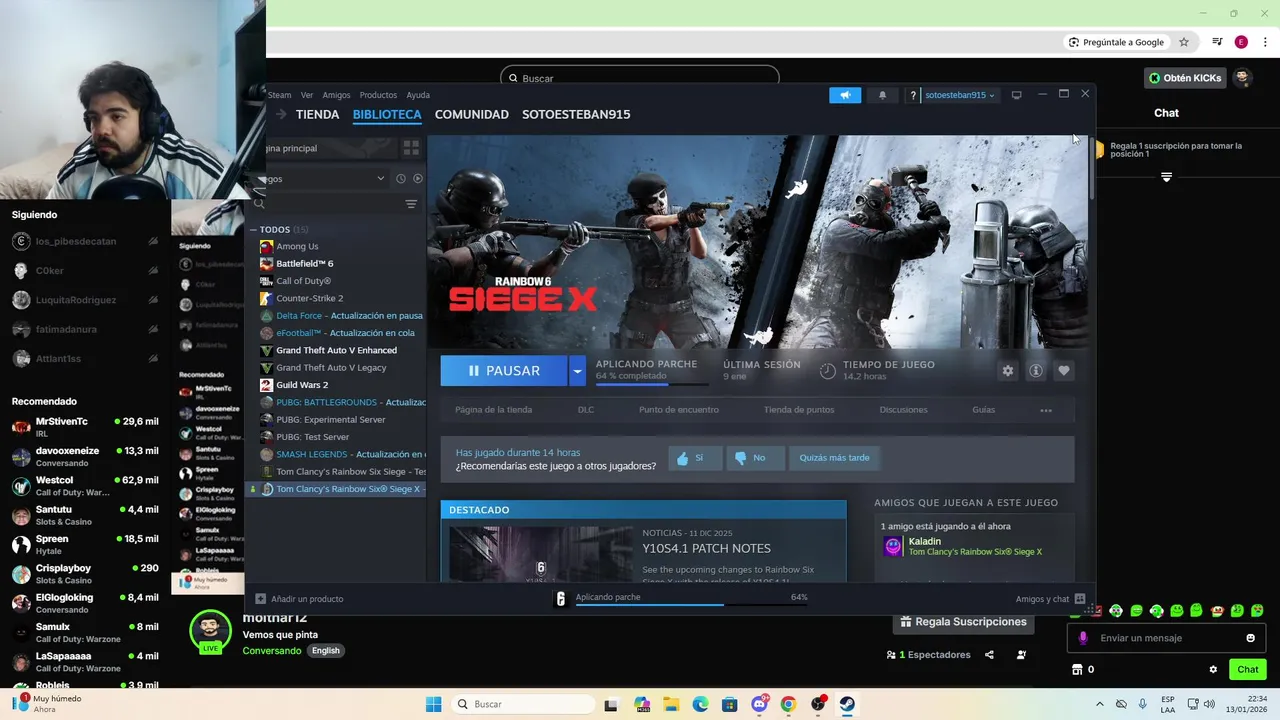
Task: Open Amigos menu
Action: (336, 95)
